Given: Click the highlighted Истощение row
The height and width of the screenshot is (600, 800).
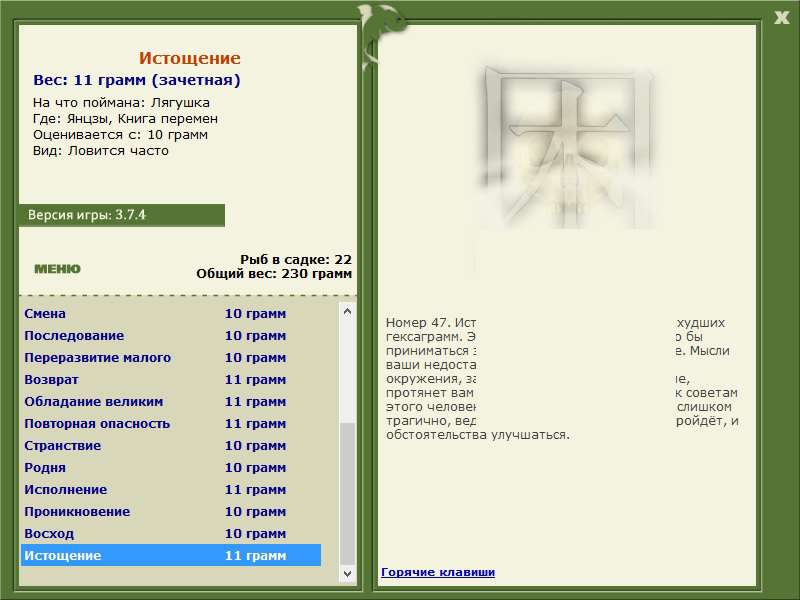Looking at the screenshot, I should pyautogui.click(x=171, y=555).
